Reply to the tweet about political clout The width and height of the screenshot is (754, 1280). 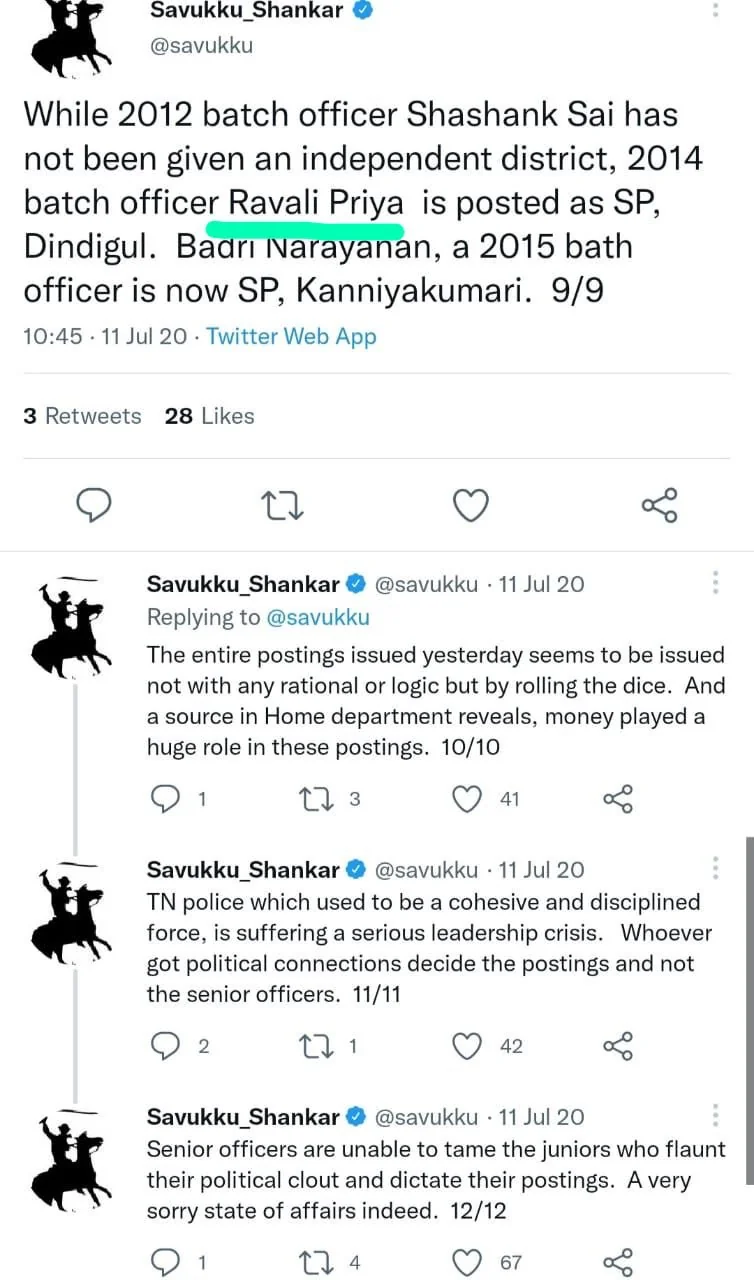click(x=165, y=1262)
